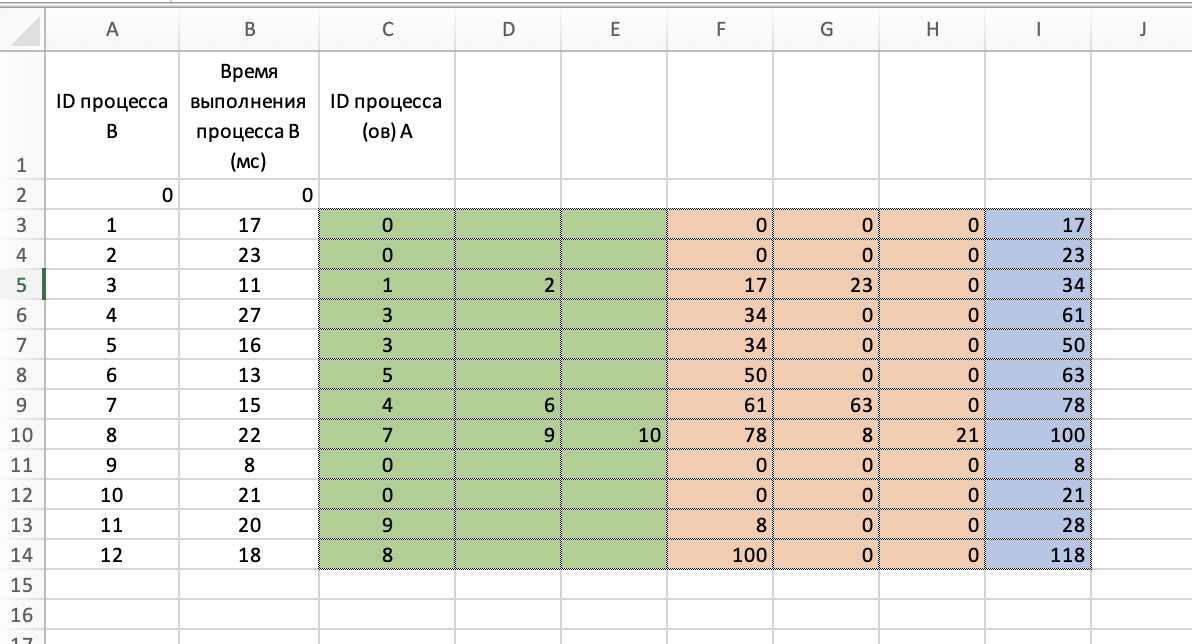Viewport: 1192px width, 644px height.
Task: Select row 5 header
Action: coord(22,286)
